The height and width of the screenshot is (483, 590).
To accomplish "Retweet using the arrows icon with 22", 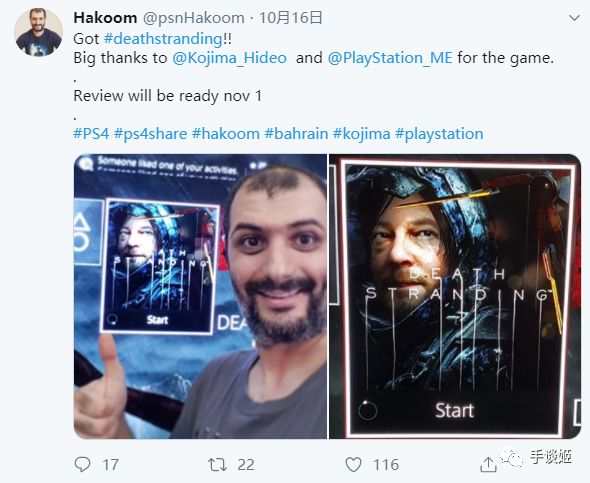I will 218,465.
